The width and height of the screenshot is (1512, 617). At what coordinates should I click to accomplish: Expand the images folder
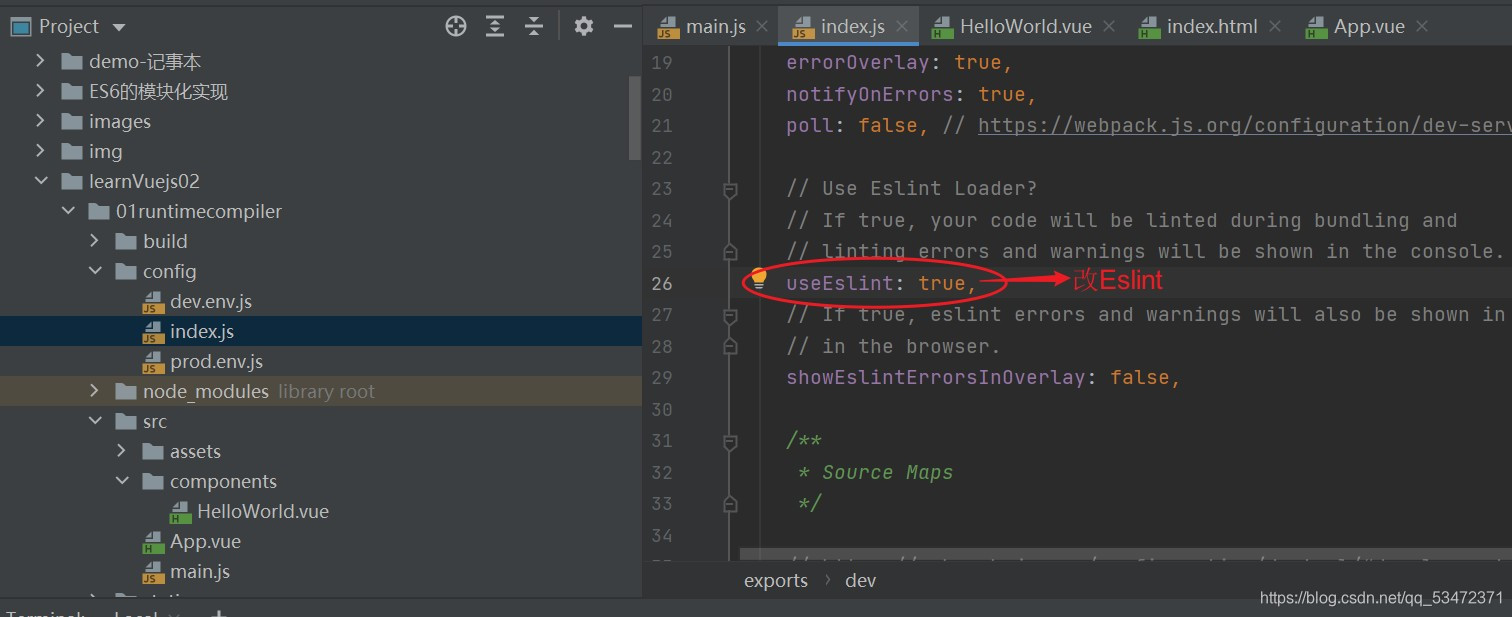tap(40, 121)
